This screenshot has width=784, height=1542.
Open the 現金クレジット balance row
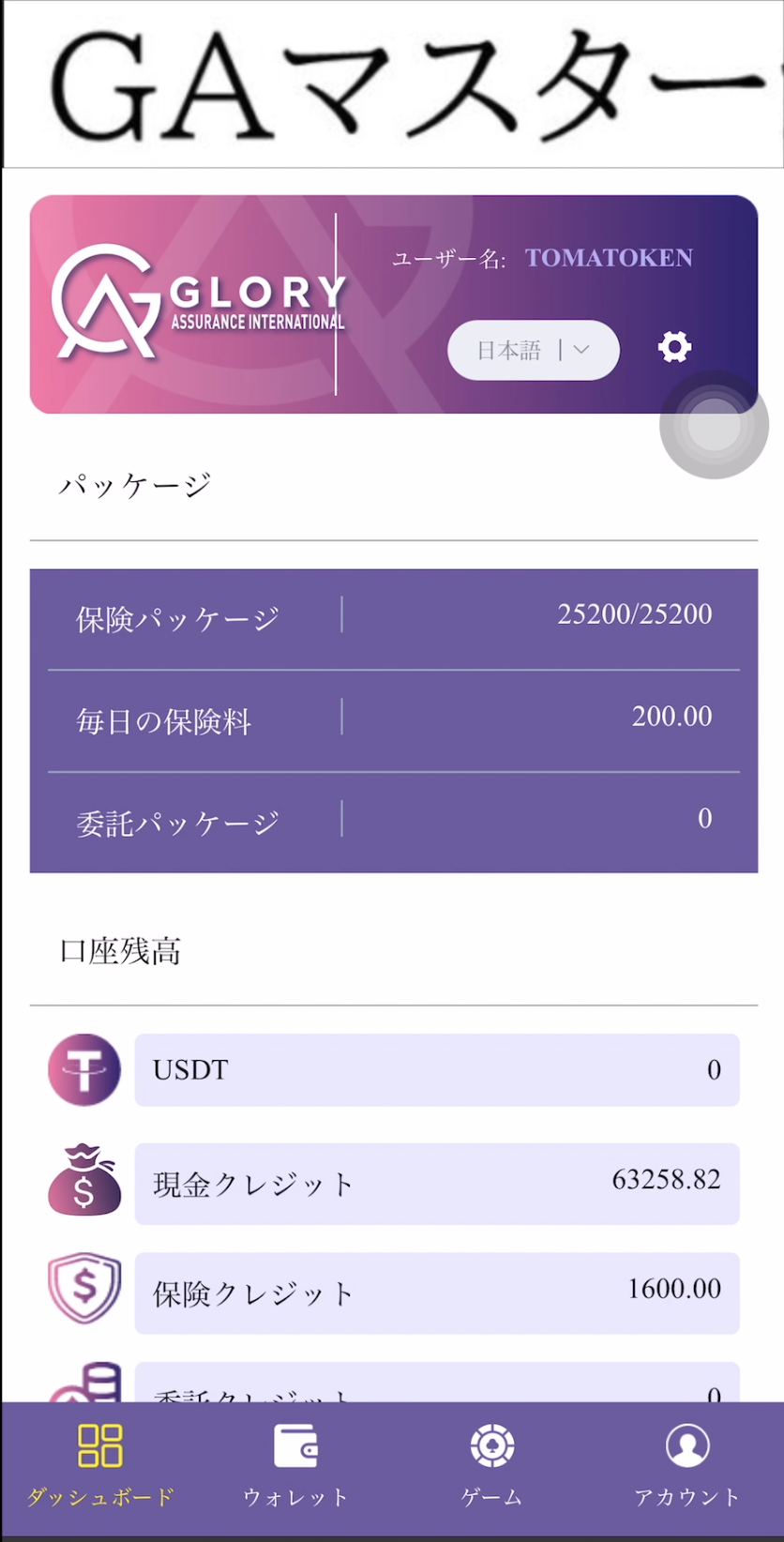[x=437, y=1184]
